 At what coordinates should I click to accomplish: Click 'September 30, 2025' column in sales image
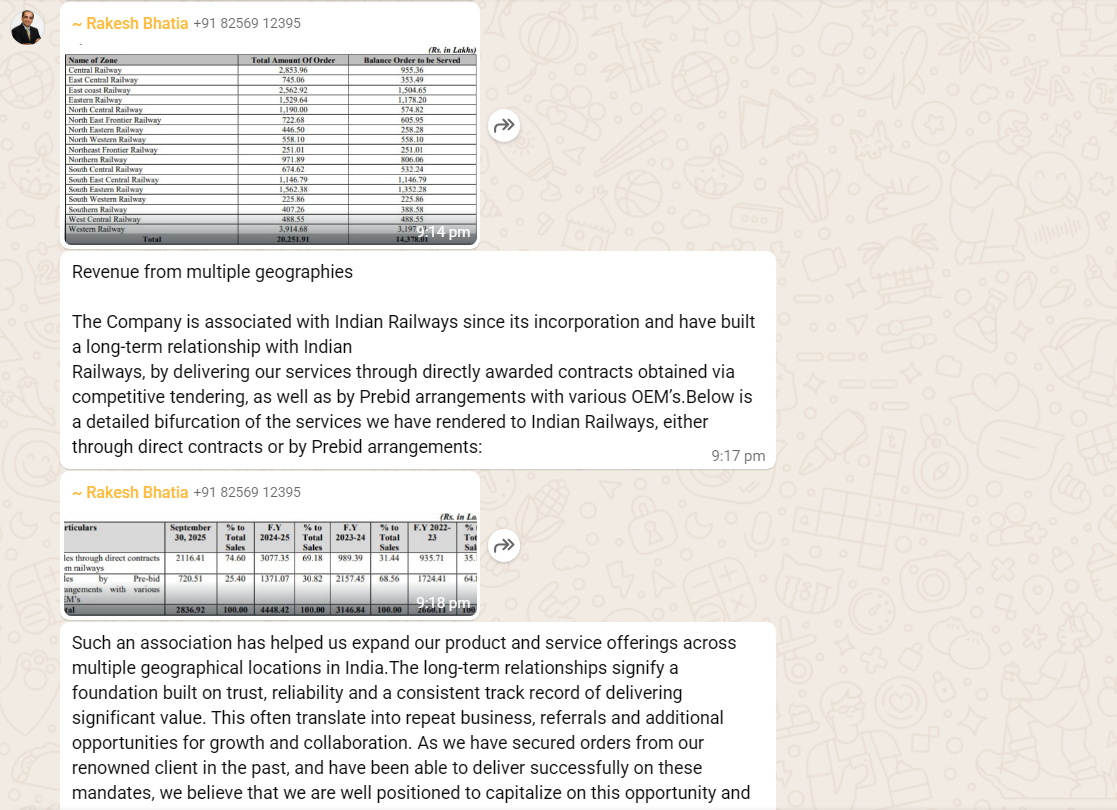[190, 532]
